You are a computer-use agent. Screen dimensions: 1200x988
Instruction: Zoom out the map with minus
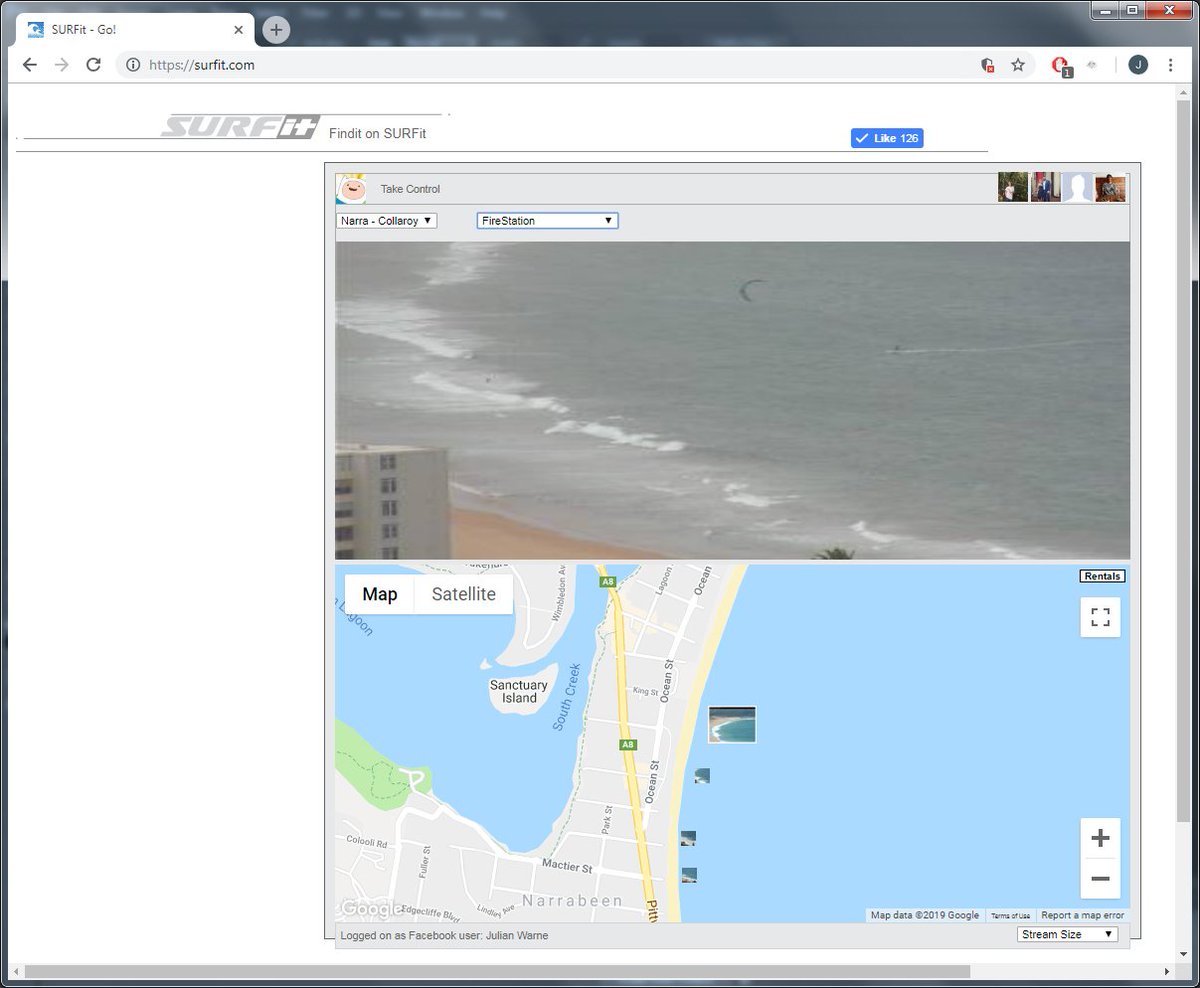point(1100,879)
